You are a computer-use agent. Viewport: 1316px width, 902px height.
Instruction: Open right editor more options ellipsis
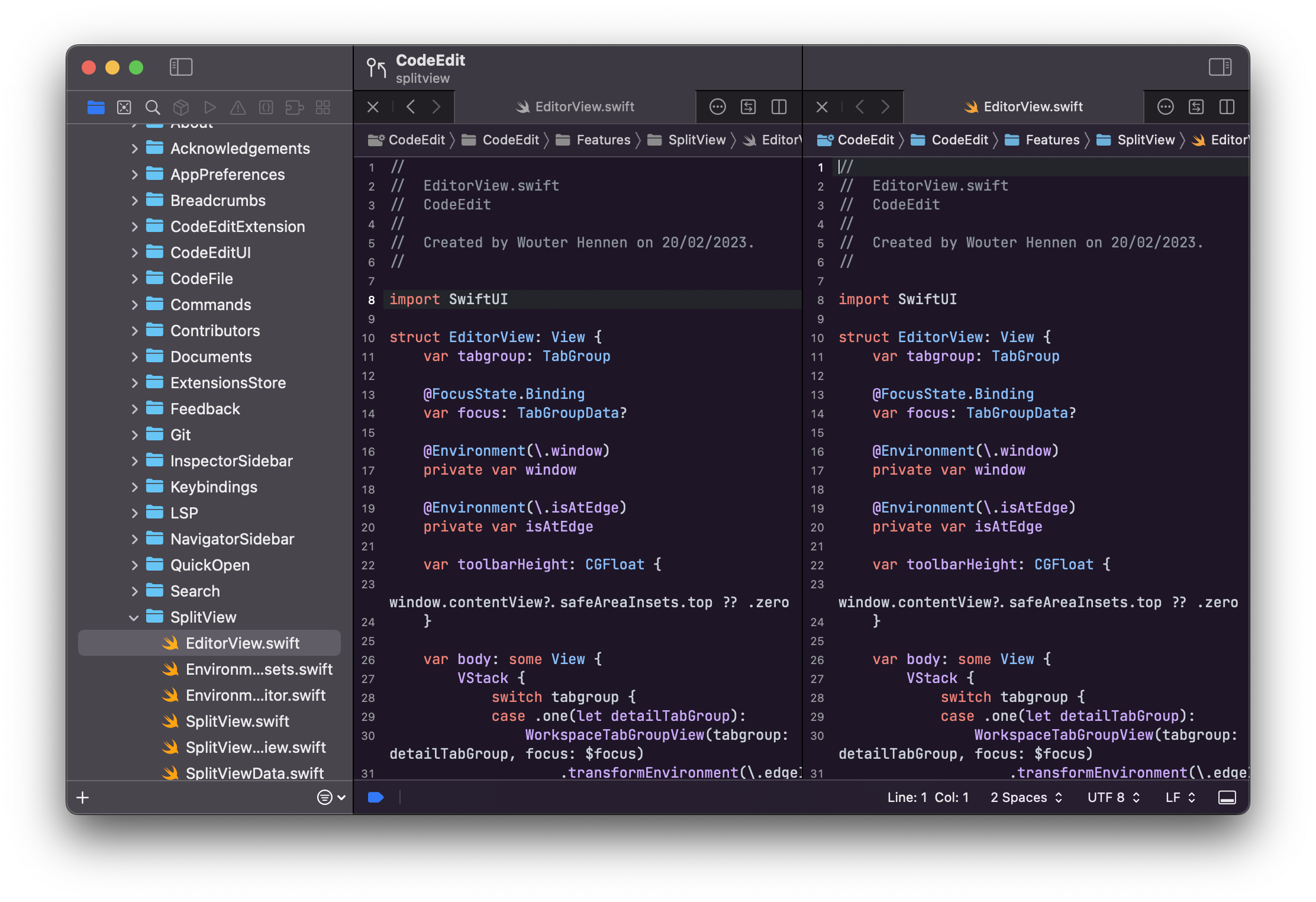1166,107
